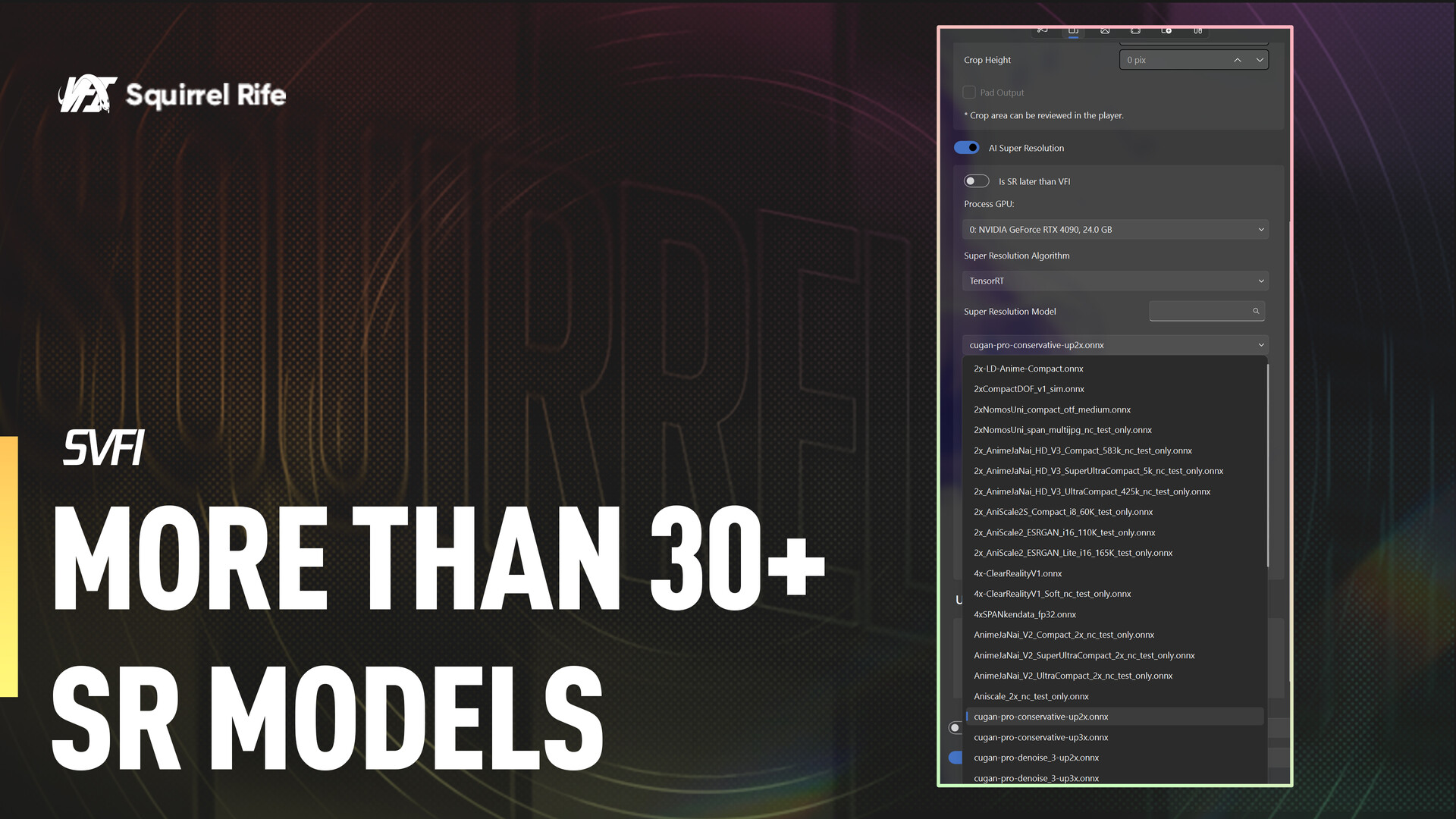The image size is (1456, 819).
Task: Select 2x-LD-Anime-Compact.onnx from the list
Action: pyautogui.click(x=1028, y=369)
